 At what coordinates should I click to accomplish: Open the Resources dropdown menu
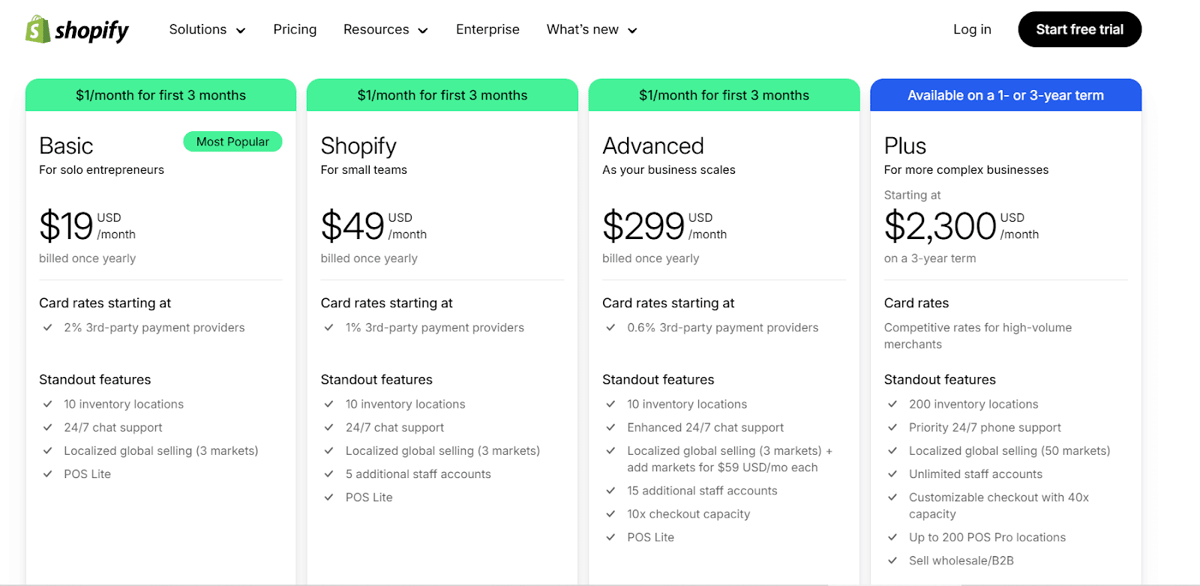(385, 30)
